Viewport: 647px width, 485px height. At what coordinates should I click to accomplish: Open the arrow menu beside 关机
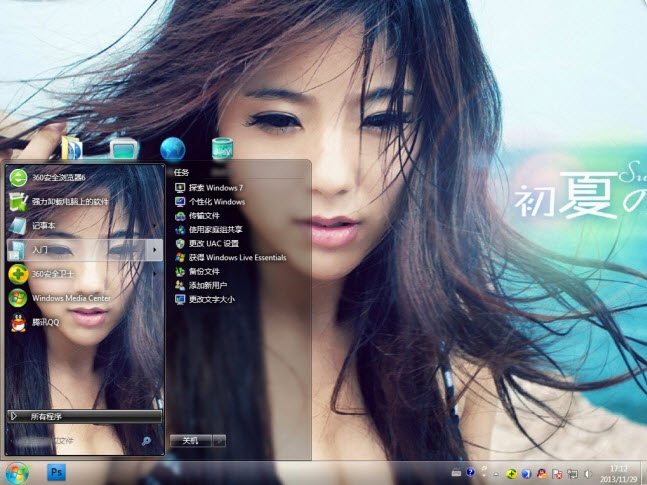[219, 441]
